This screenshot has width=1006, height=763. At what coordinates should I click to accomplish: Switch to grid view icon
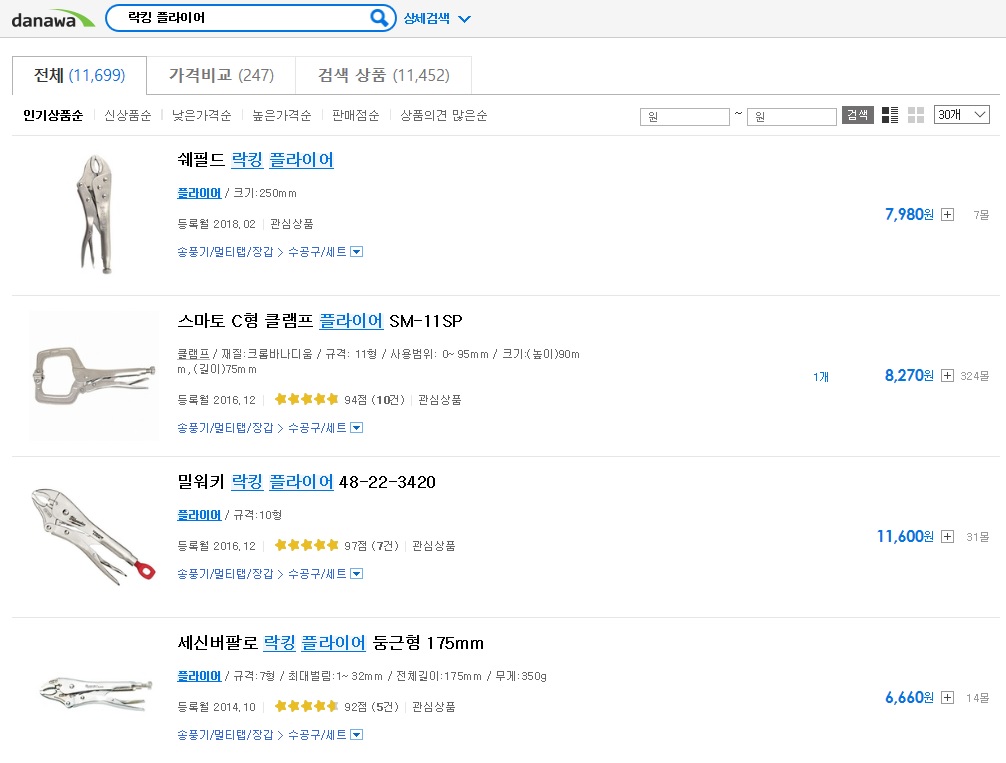click(x=916, y=115)
